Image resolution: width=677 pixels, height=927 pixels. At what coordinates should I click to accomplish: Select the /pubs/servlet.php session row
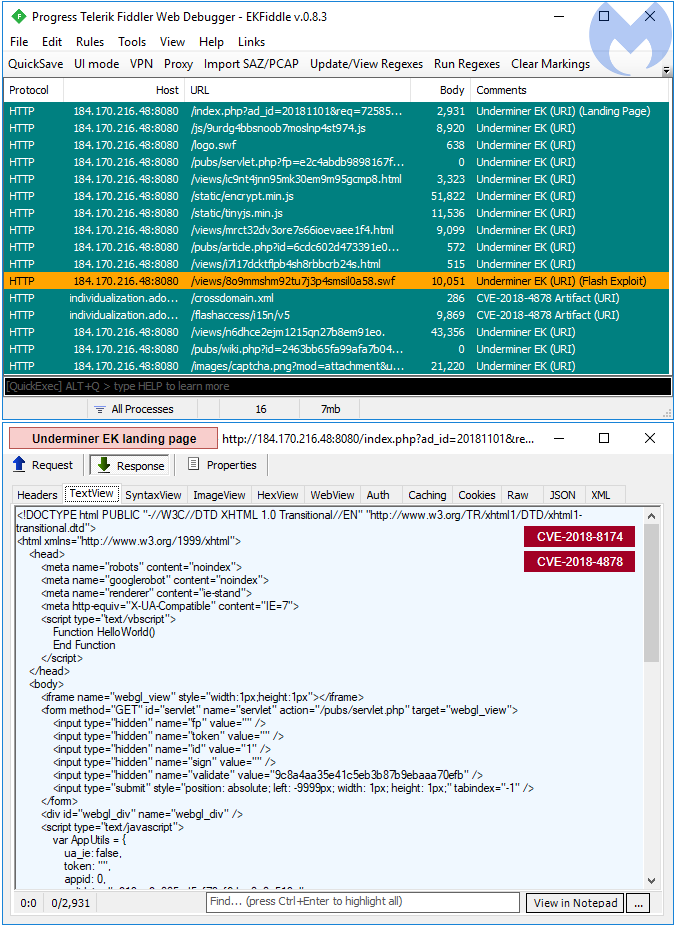click(x=337, y=162)
